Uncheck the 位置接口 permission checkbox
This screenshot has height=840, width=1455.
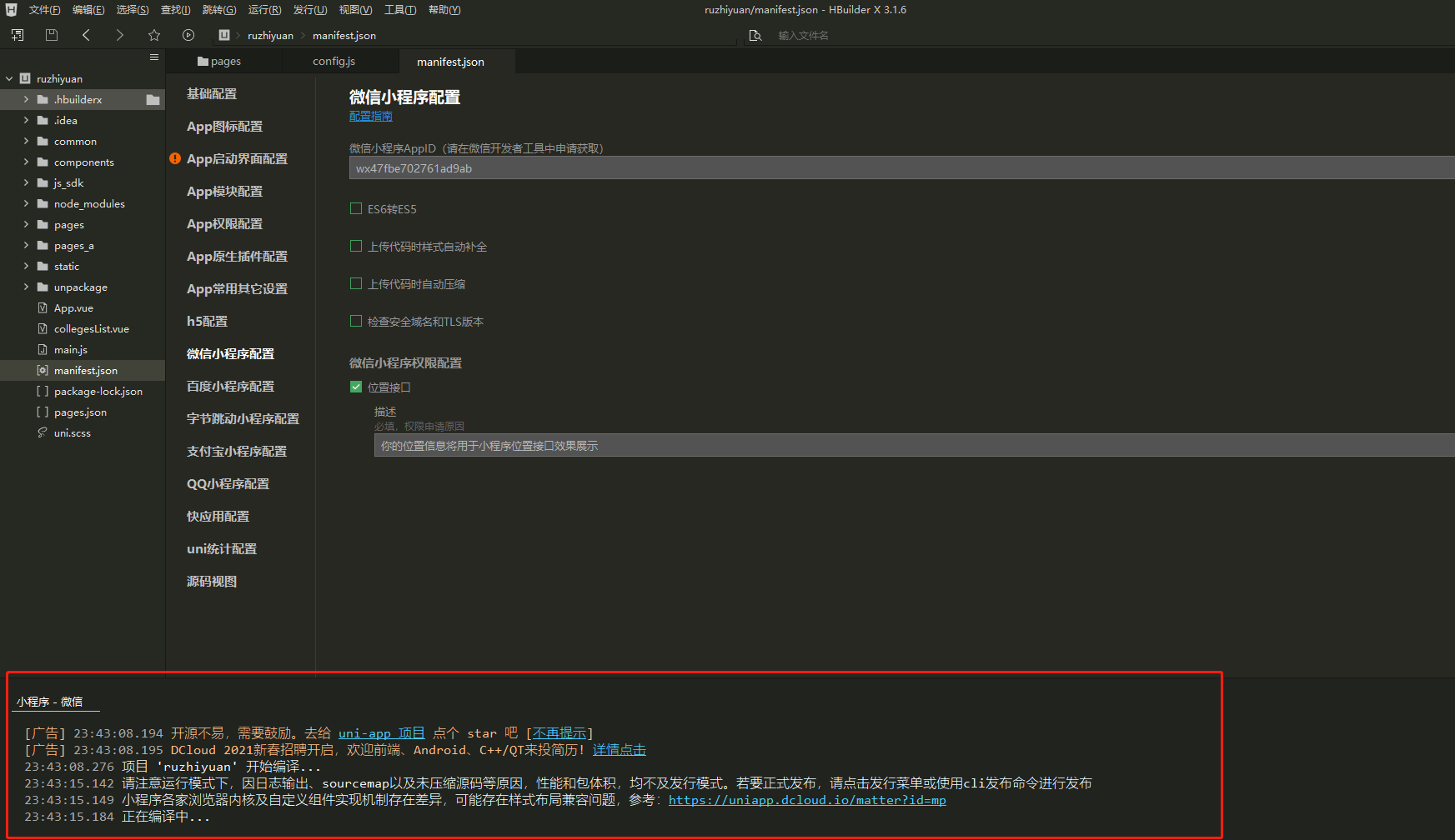click(x=356, y=387)
